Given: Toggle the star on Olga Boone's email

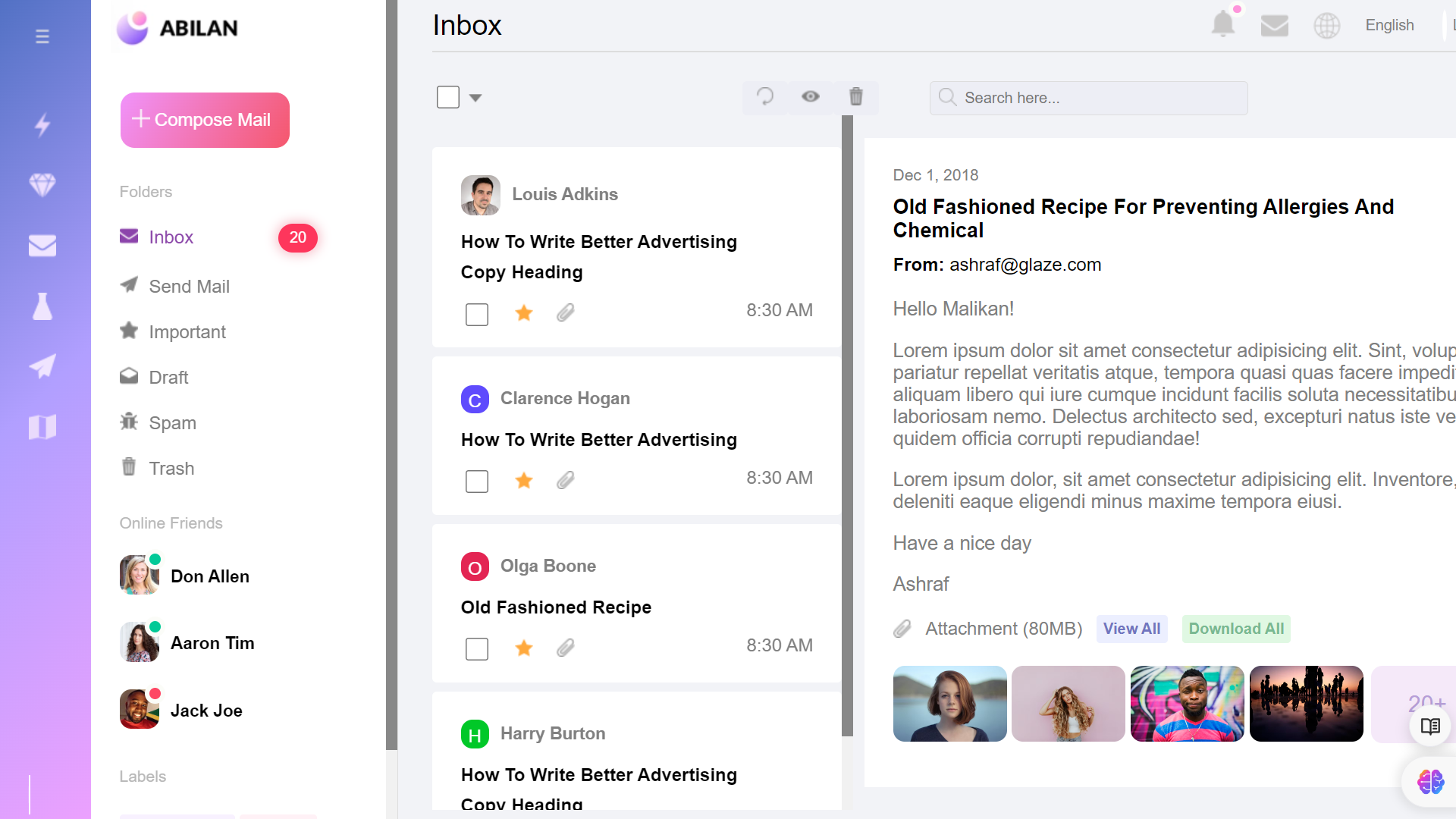Looking at the screenshot, I should coord(523,648).
